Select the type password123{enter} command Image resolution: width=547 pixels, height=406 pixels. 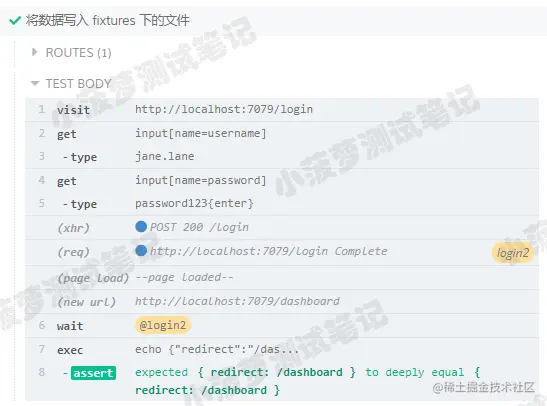point(282,204)
